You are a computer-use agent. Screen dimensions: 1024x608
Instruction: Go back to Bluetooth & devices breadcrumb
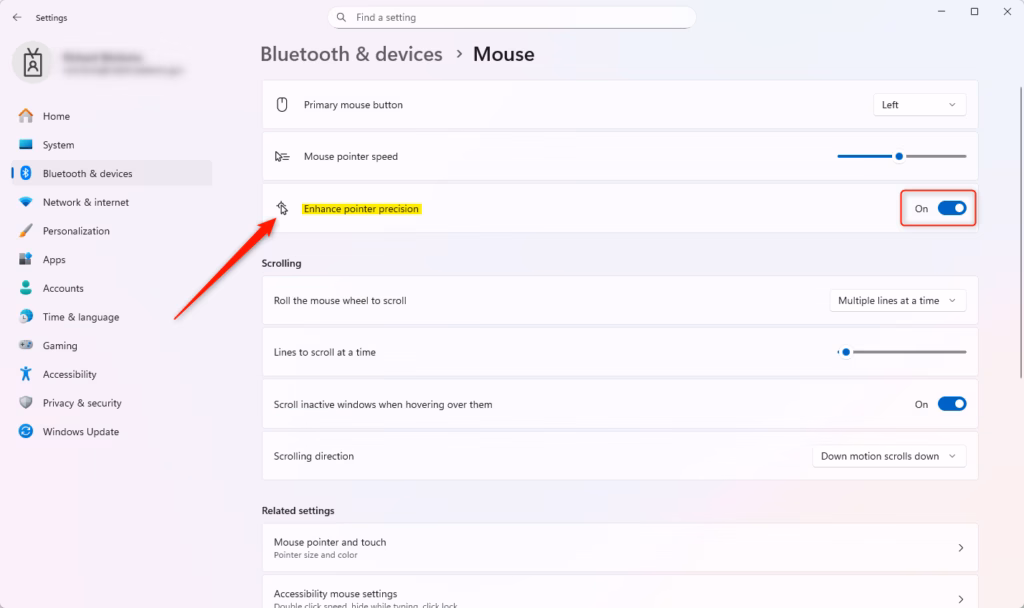351,54
